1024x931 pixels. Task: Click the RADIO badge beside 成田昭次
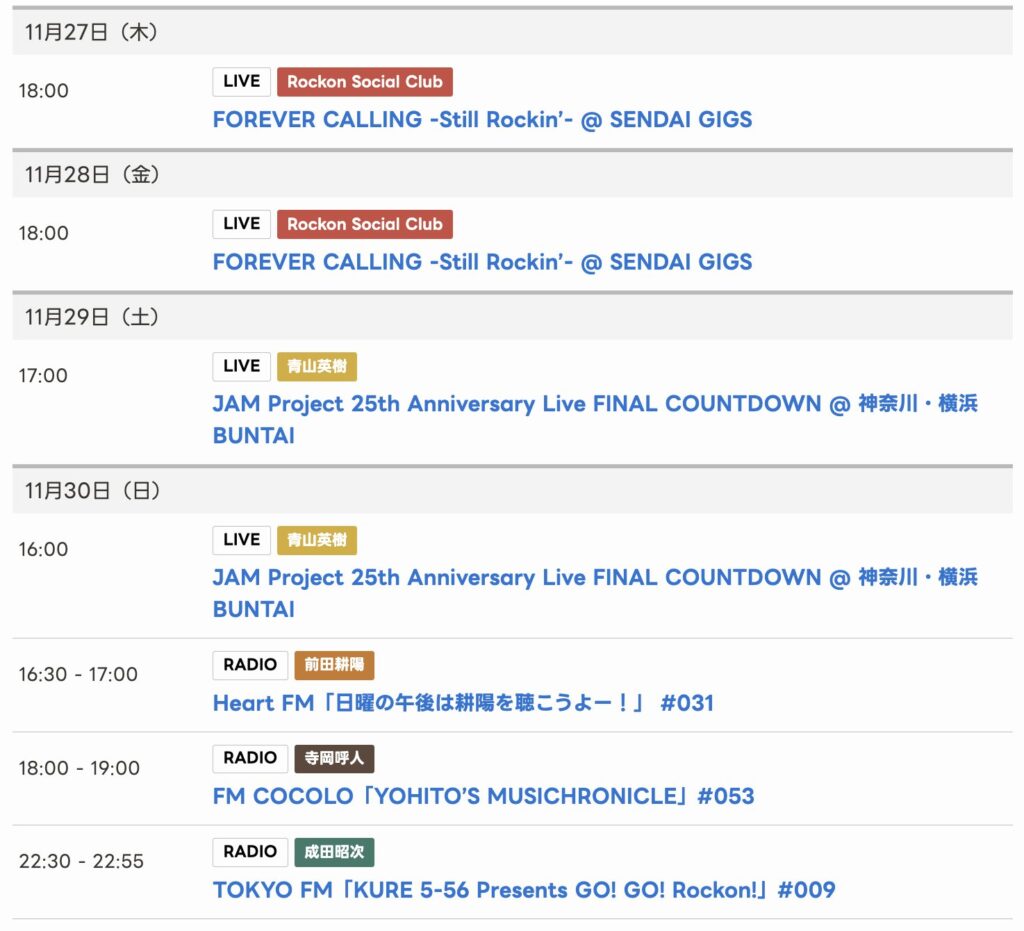[250, 852]
